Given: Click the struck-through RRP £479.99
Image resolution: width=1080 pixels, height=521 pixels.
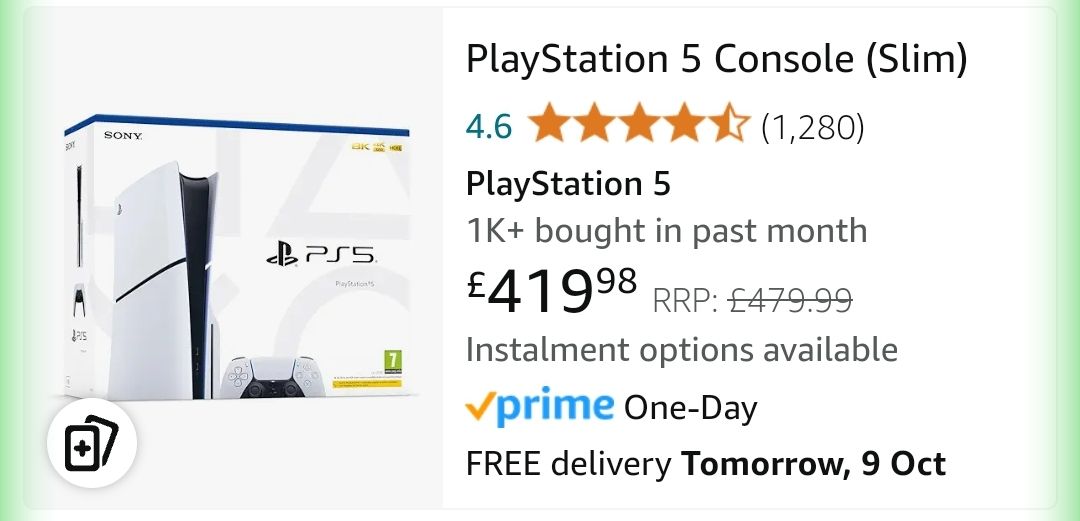Looking at the screenshot, I should pyautogui.click(x=752, y=299).
